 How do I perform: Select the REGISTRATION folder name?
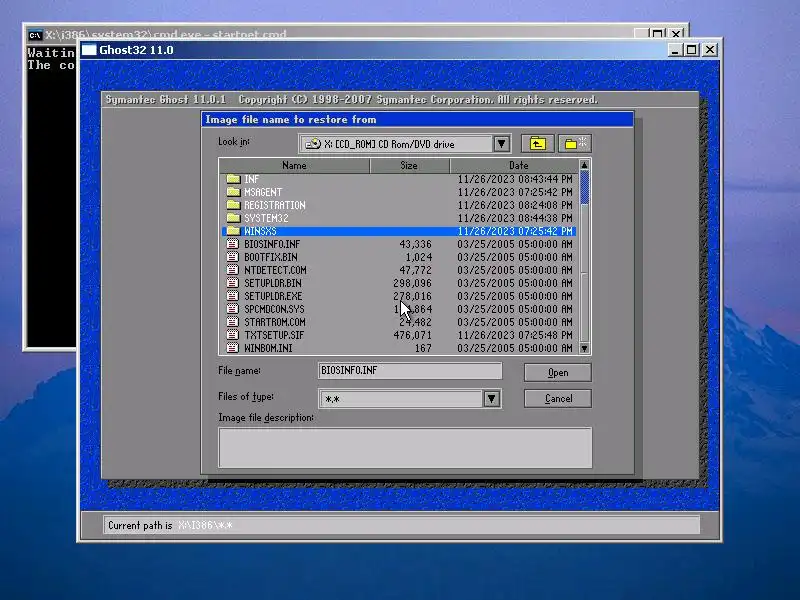click(x=274, y=205)
